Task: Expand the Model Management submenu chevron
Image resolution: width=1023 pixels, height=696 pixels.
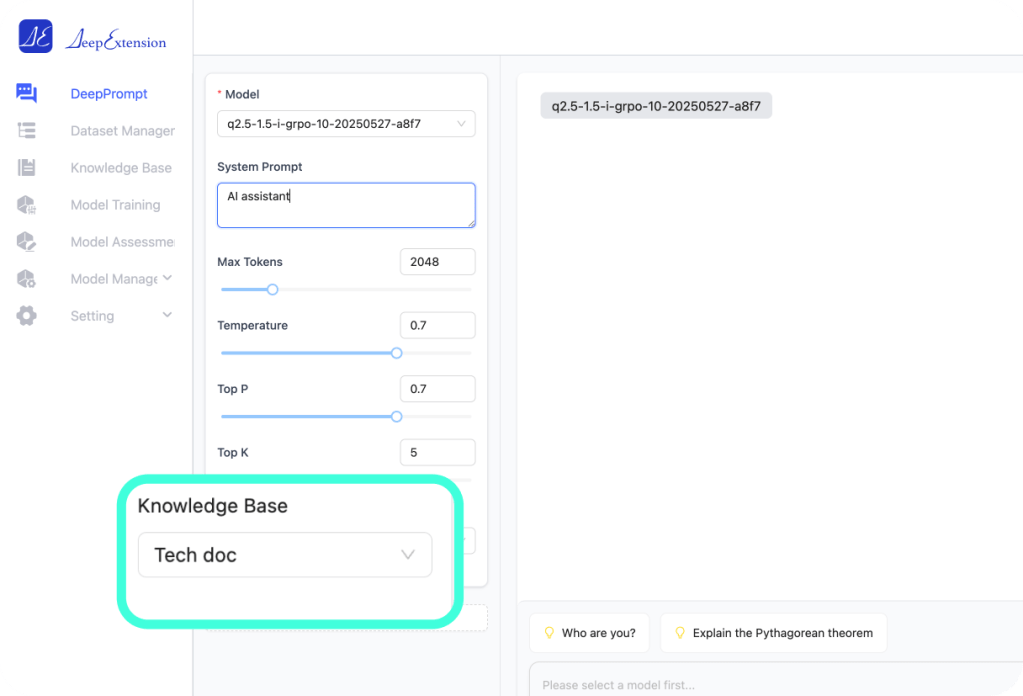Action: pos(167,278)
